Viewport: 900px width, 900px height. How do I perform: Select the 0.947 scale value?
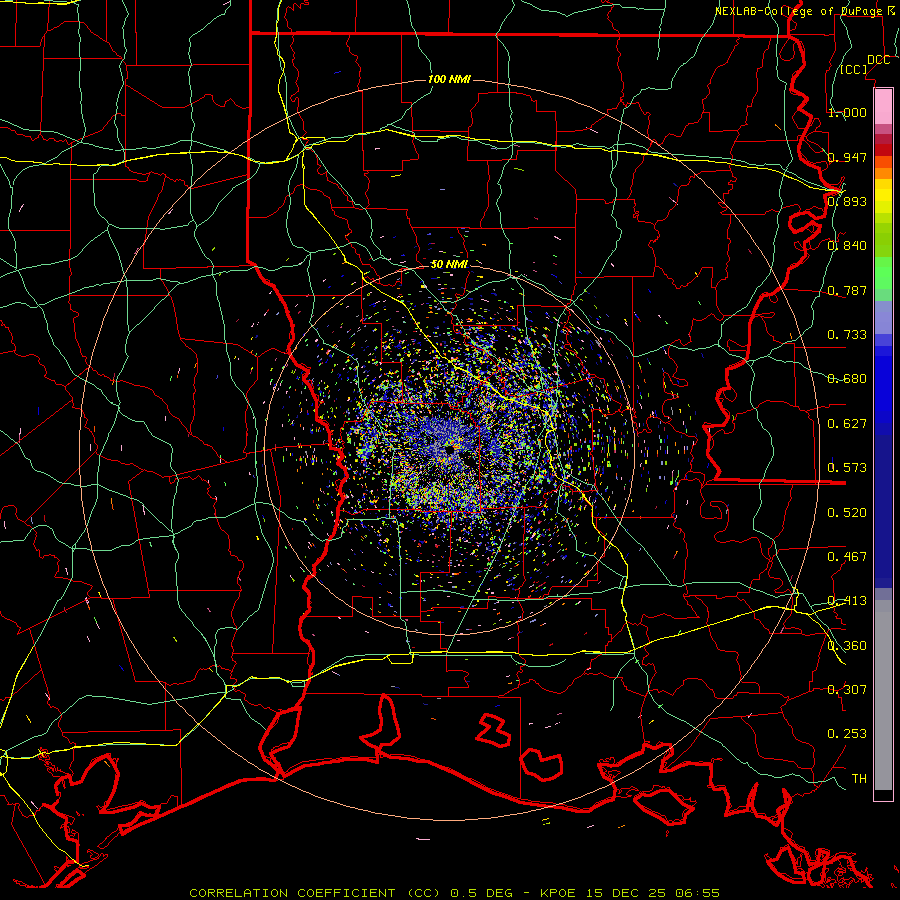coord(847,157)
